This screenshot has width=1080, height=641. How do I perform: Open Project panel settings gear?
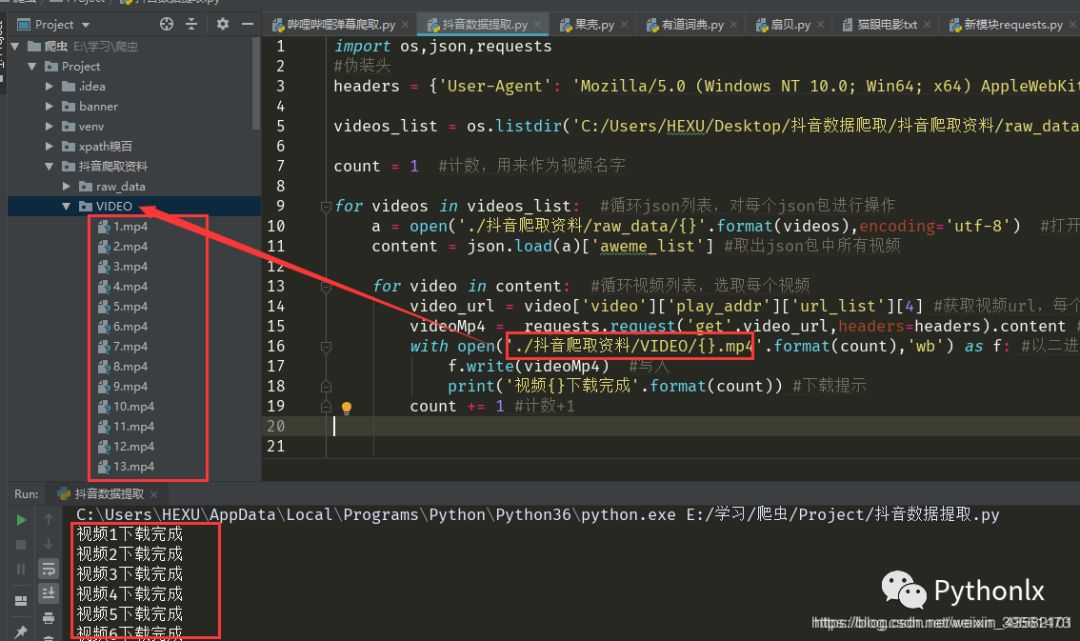pyautogui.click(x=222, y=24)
